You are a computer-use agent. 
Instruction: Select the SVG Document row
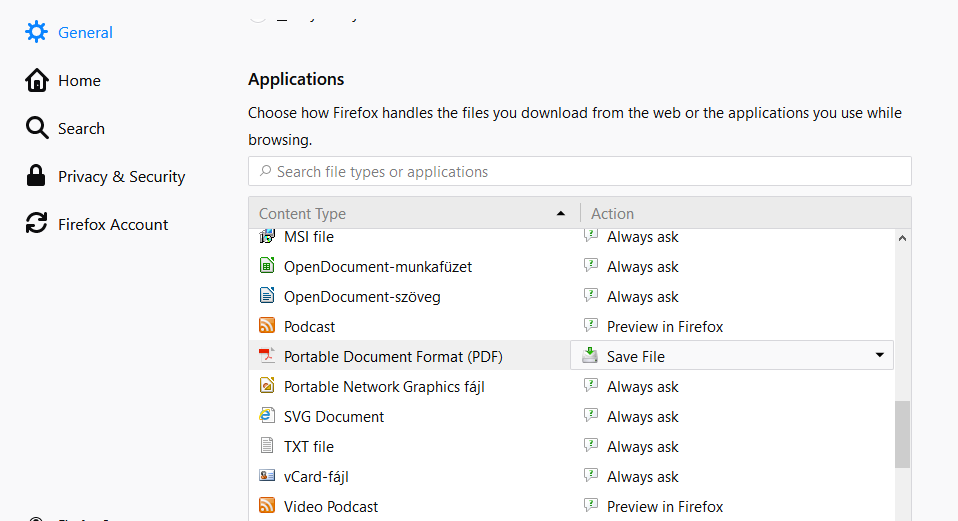pyautogui.click(x=571, y=416)
